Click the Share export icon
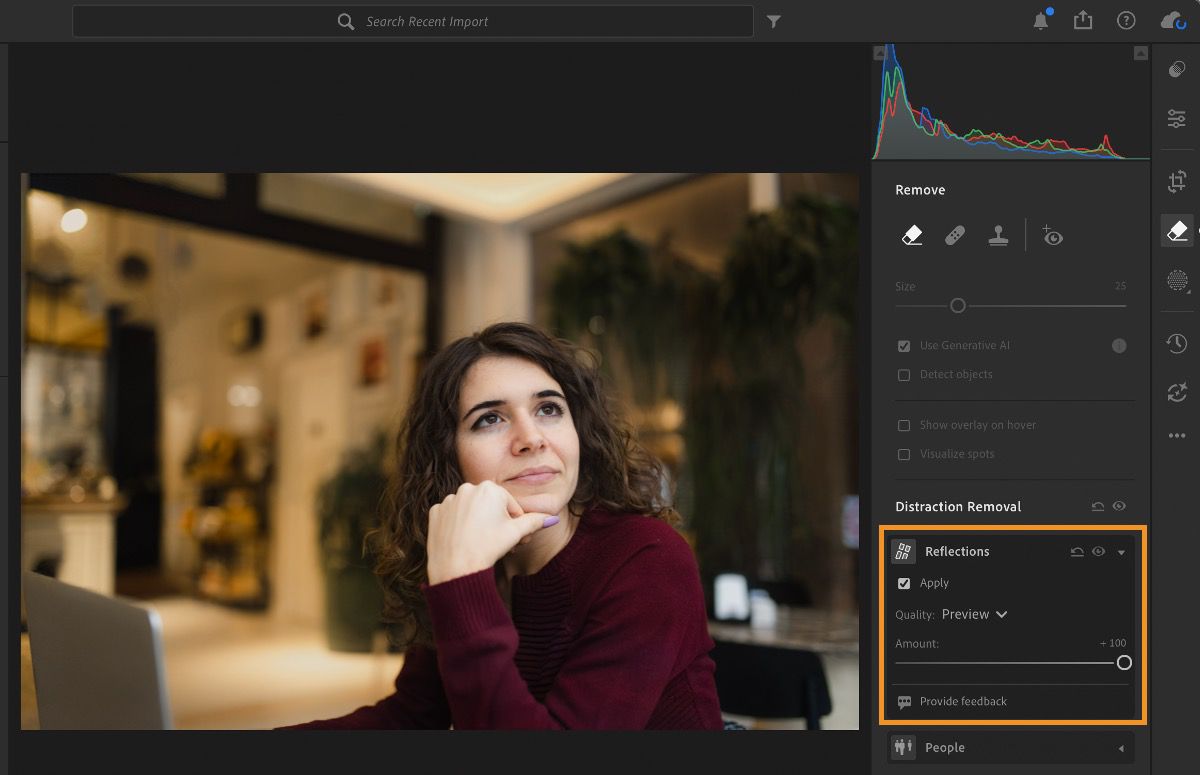The width and height of the screenshot is (1200, 775). [1083, 21]
